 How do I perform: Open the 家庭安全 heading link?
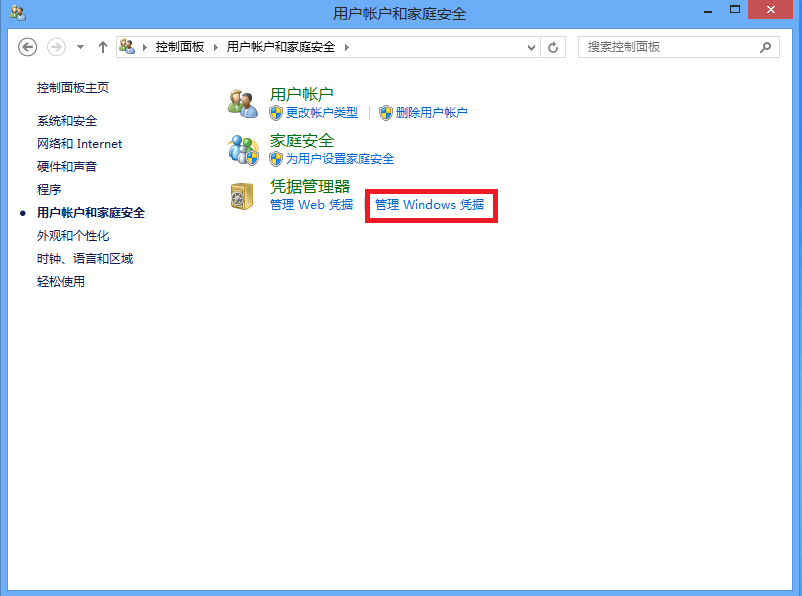(302, 140)
